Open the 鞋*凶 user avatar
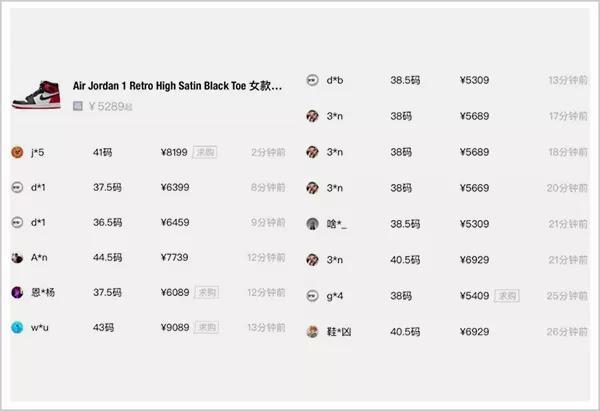 313,331
